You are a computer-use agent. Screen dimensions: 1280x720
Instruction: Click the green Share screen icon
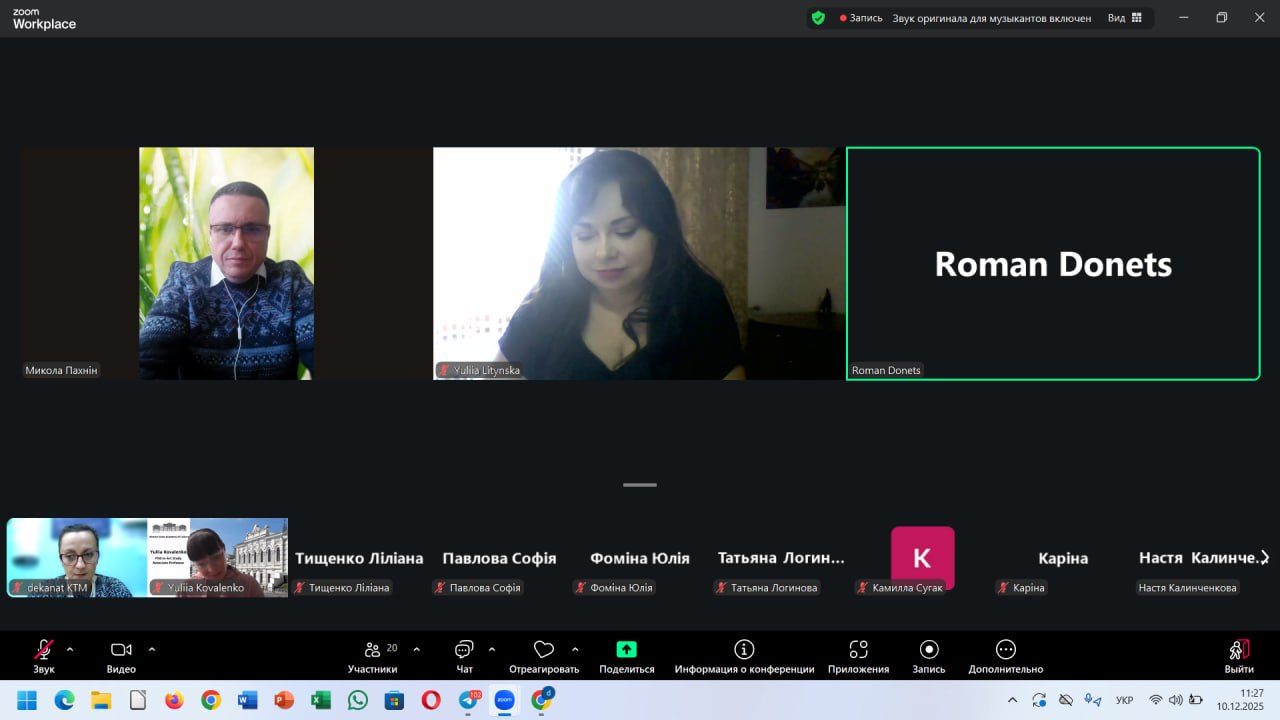pos(626,650)
